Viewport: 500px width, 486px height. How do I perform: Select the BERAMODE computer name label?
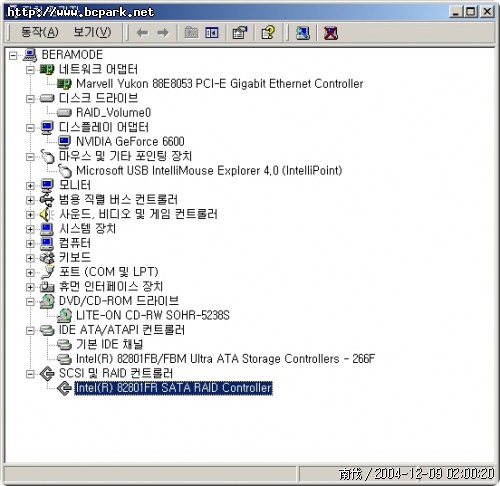(x=72, y=55)
